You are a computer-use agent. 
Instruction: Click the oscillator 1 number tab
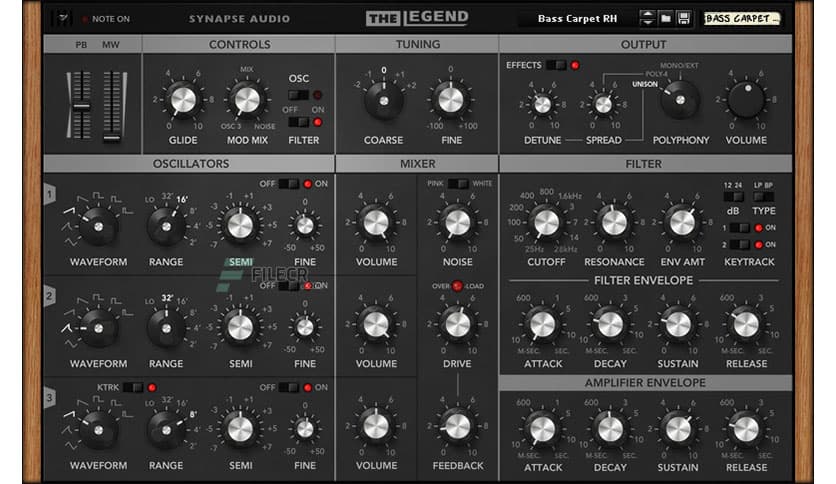[x=50, y=195]
